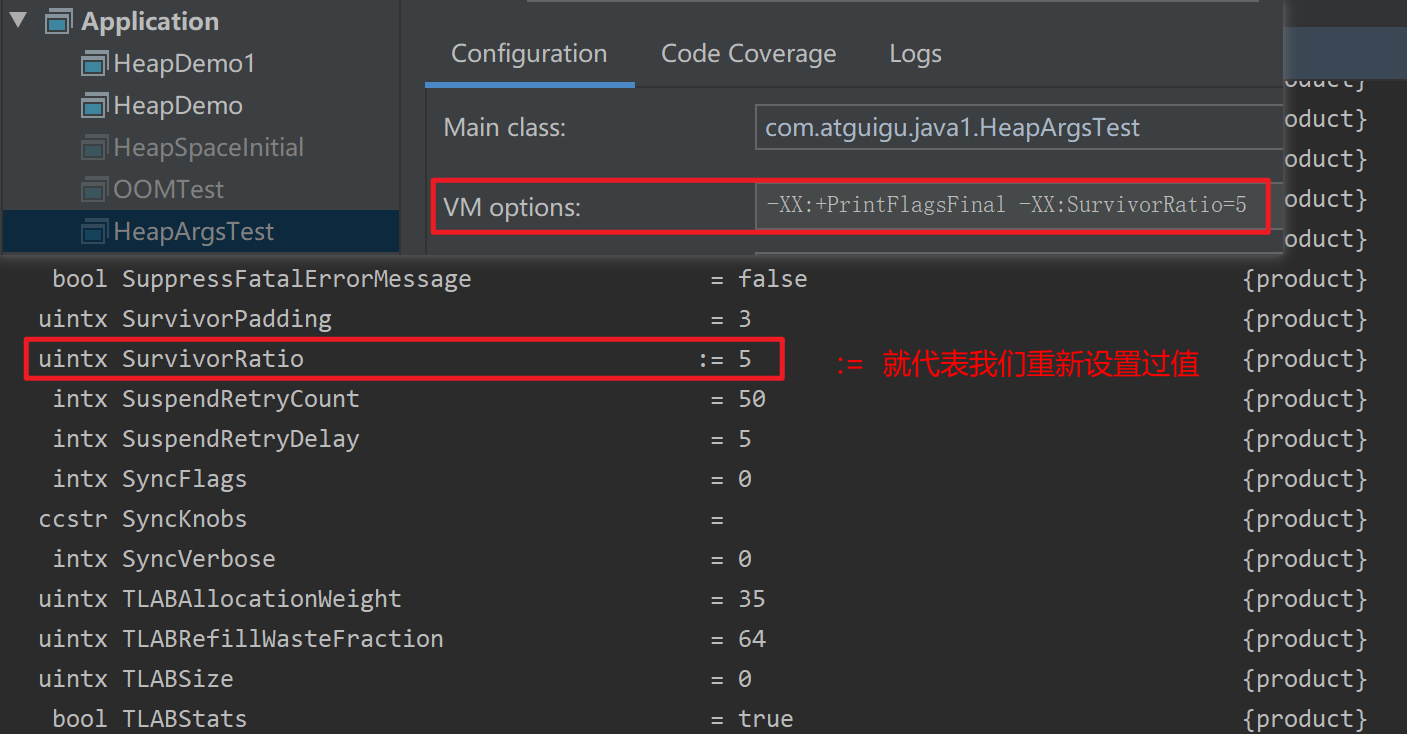Screen dimensions: 1407x734
Task: Click the SuspendRetryCount line in console
Action: pos(240,399)
